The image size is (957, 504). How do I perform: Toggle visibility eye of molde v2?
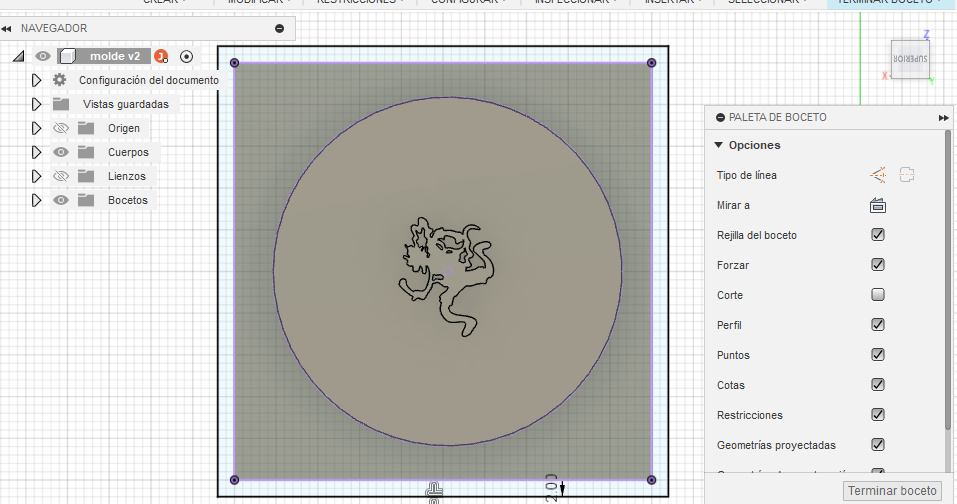pos(42,56)
